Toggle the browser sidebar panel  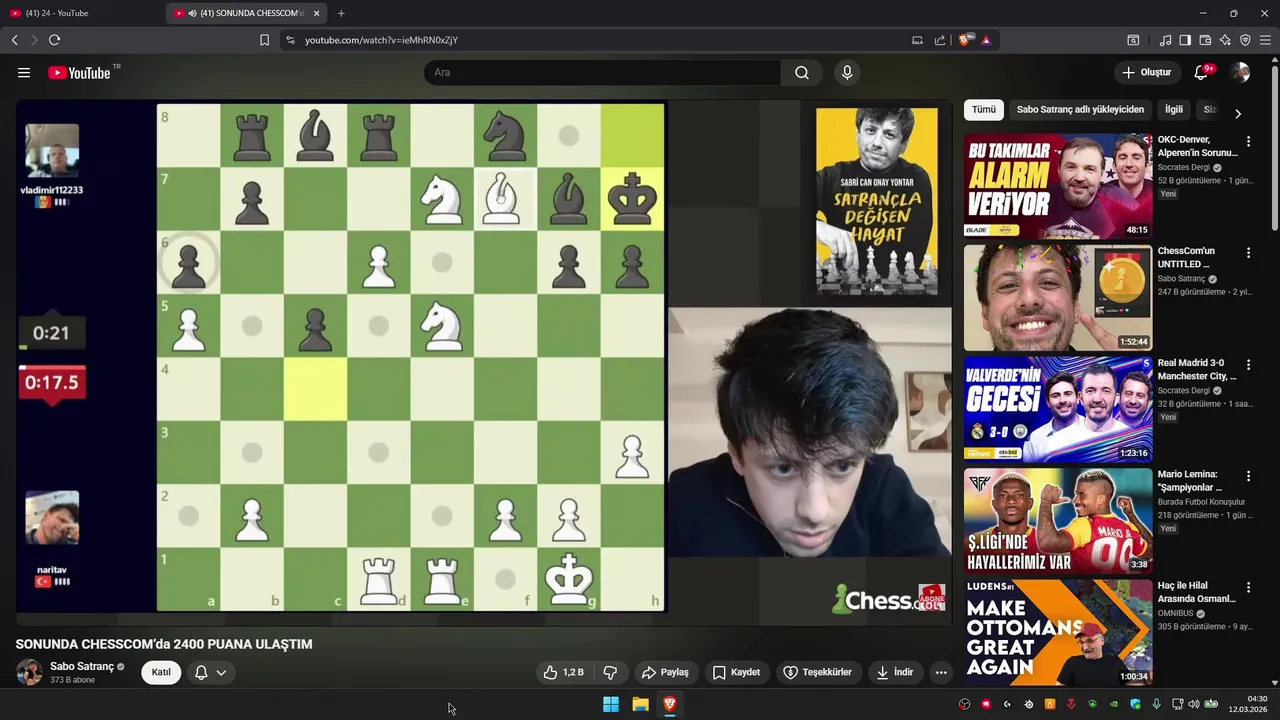tap(1185, 40)
